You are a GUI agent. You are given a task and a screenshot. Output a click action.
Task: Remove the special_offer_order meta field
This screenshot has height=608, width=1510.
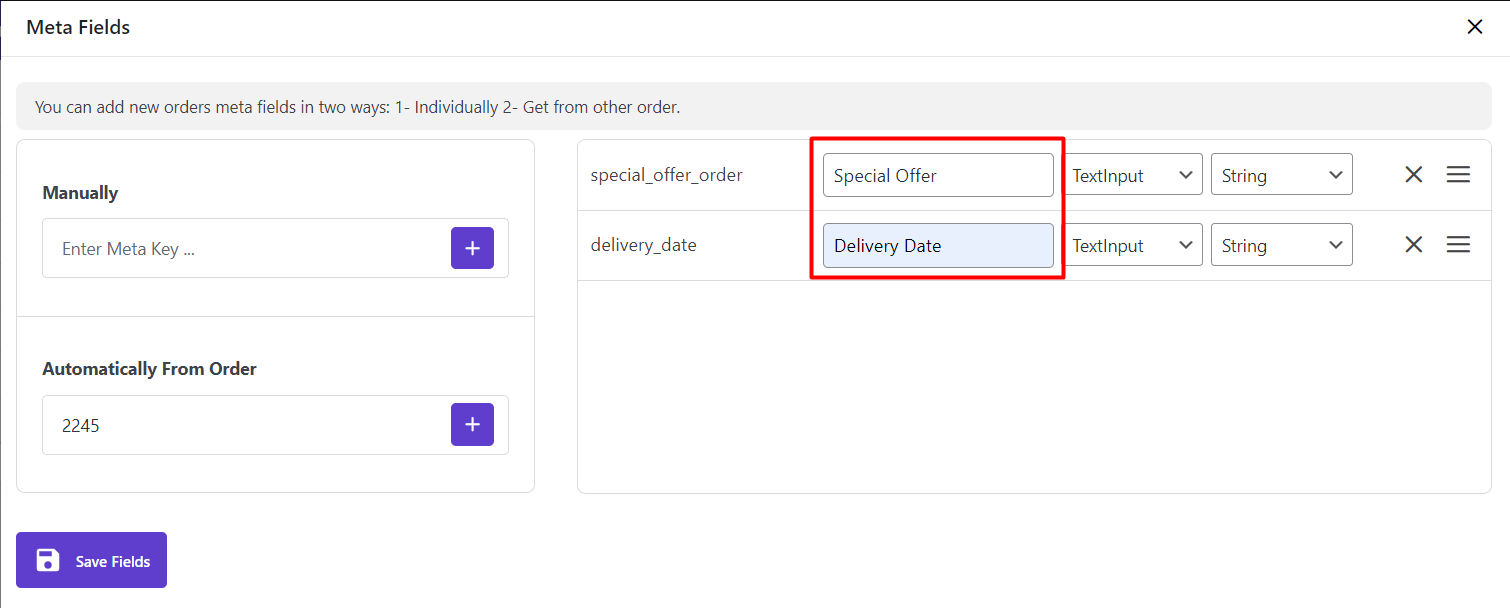coord(1413,175)
